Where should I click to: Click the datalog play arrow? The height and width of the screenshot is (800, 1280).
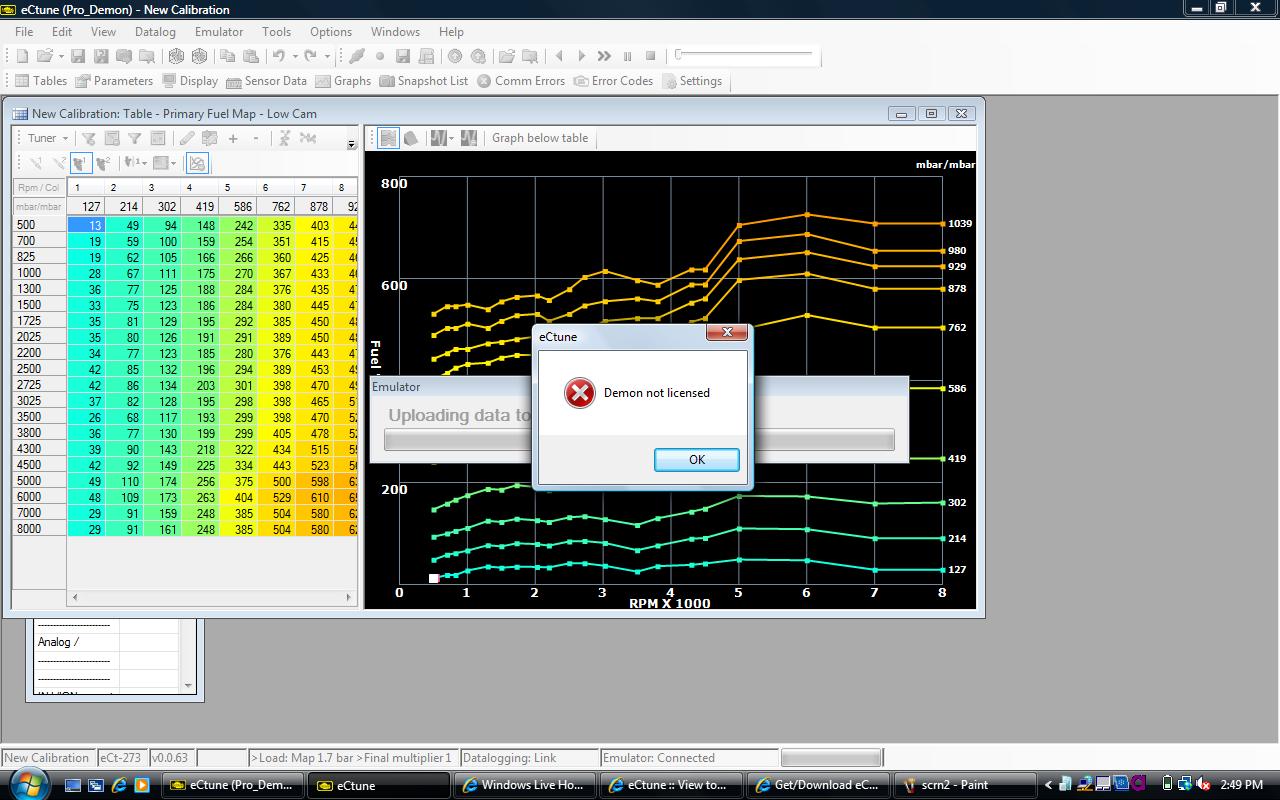(582, 57)
